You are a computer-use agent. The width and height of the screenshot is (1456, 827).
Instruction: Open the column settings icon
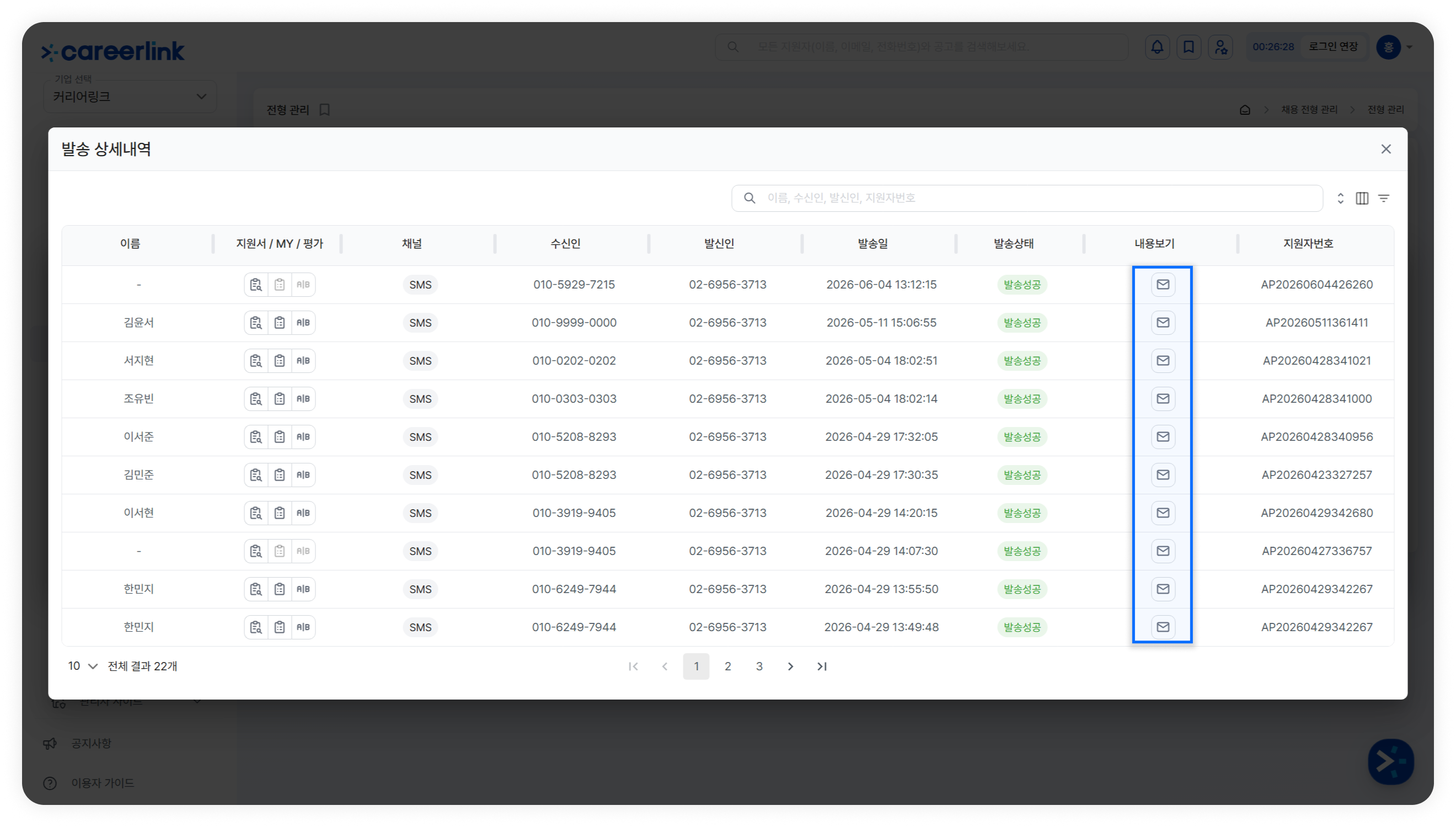[x=1362, y=198]
